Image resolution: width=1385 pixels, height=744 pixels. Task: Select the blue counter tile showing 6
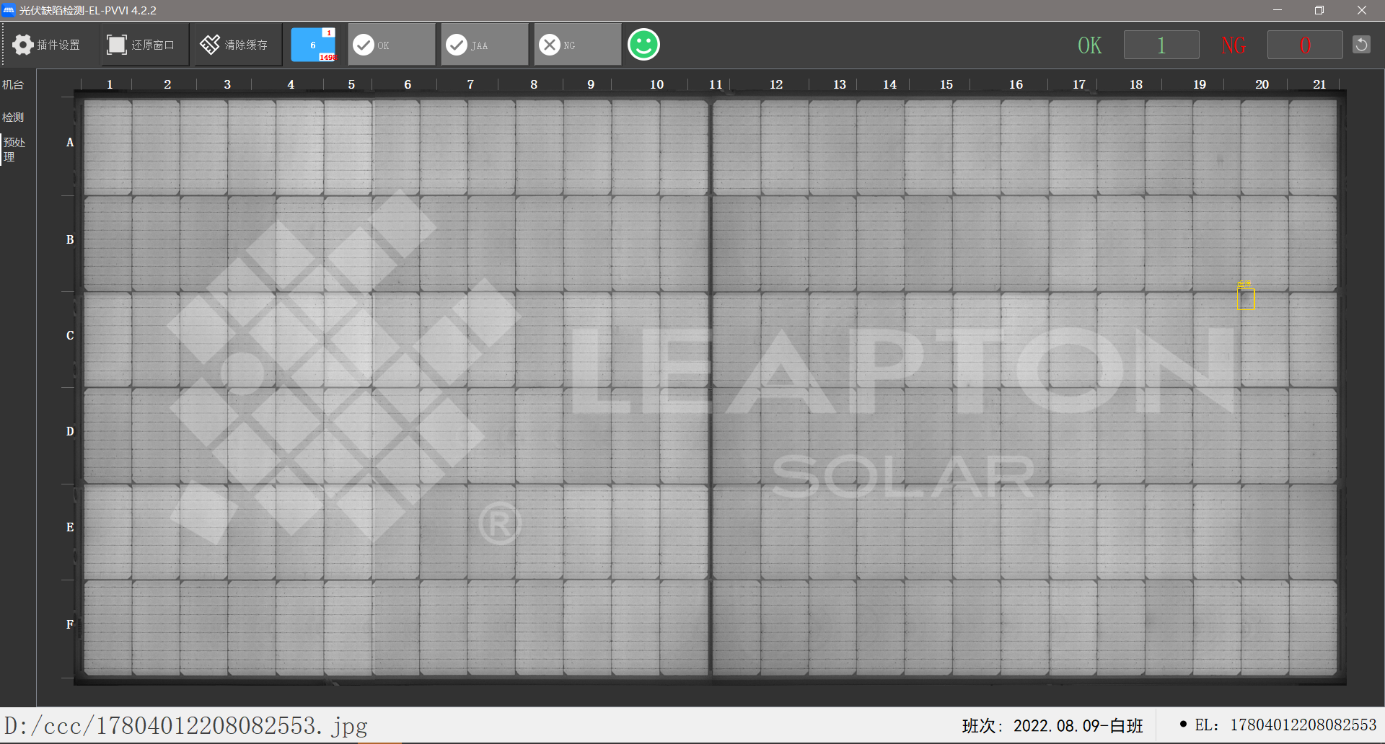click(x=313, y=45)
